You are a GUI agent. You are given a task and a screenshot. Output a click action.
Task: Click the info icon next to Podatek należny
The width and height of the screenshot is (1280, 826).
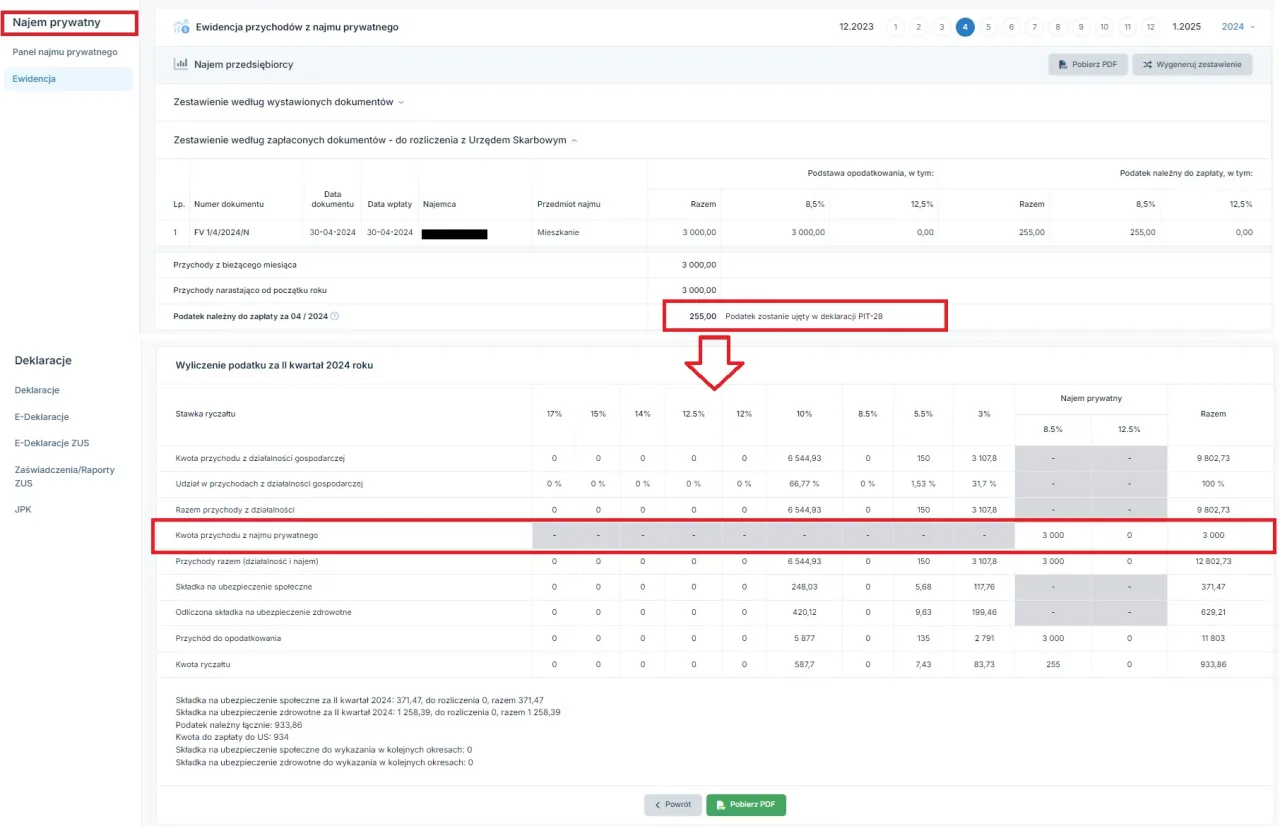(334, 316)
